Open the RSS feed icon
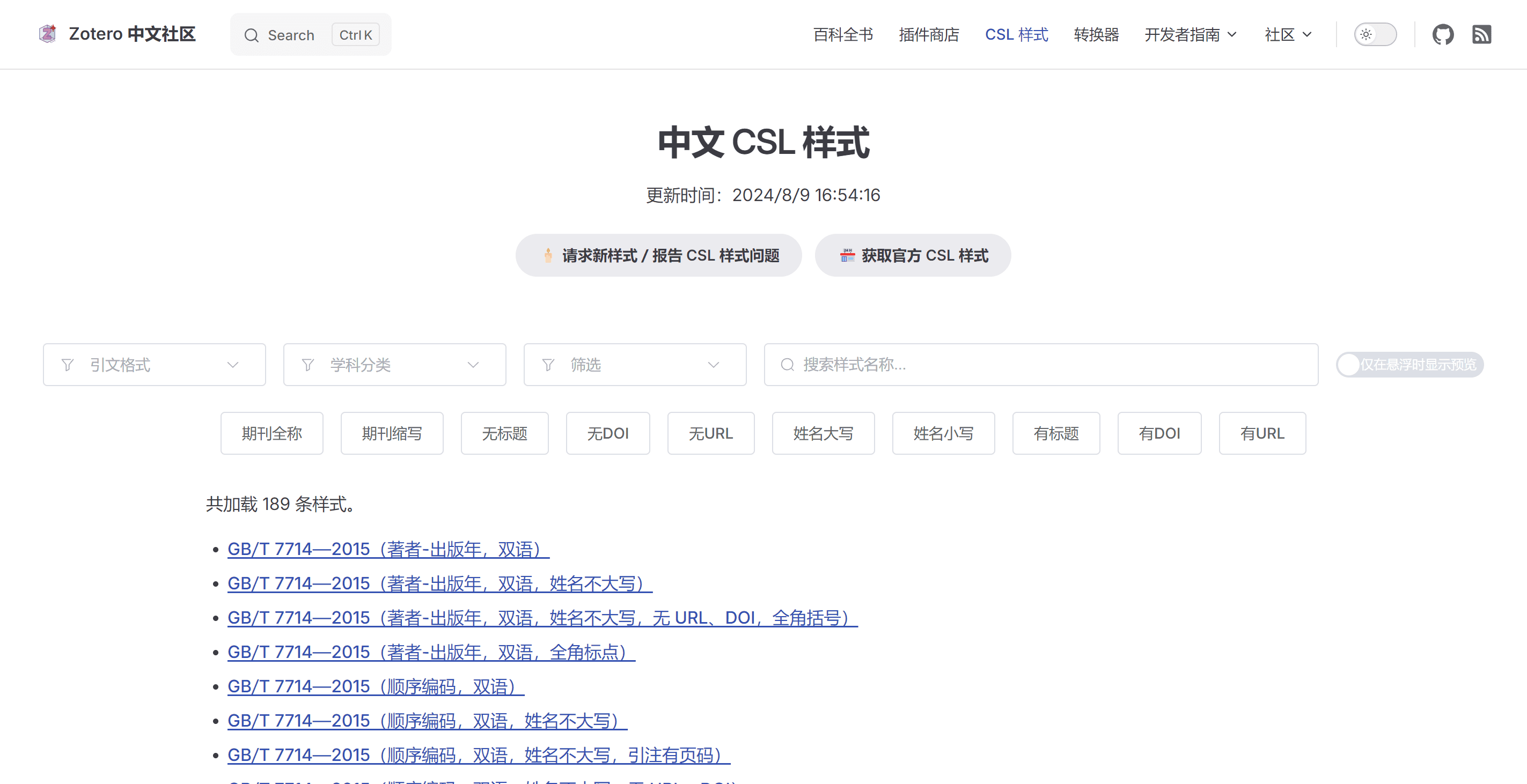The height and width of the screenshot is (784, 1527). [x=1481, y=34]
